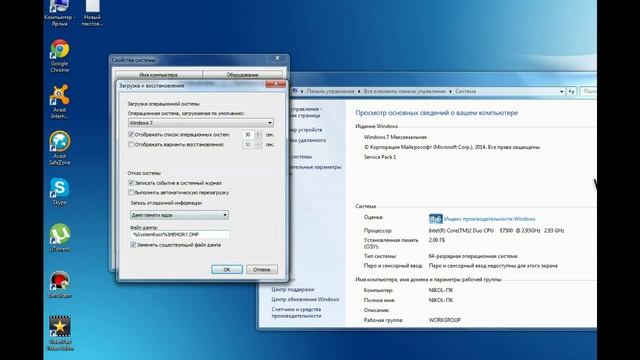Confirm with the OK button
Image resolution: width=640 pixels, height=360 pixels.
click(x=227, y=269)
